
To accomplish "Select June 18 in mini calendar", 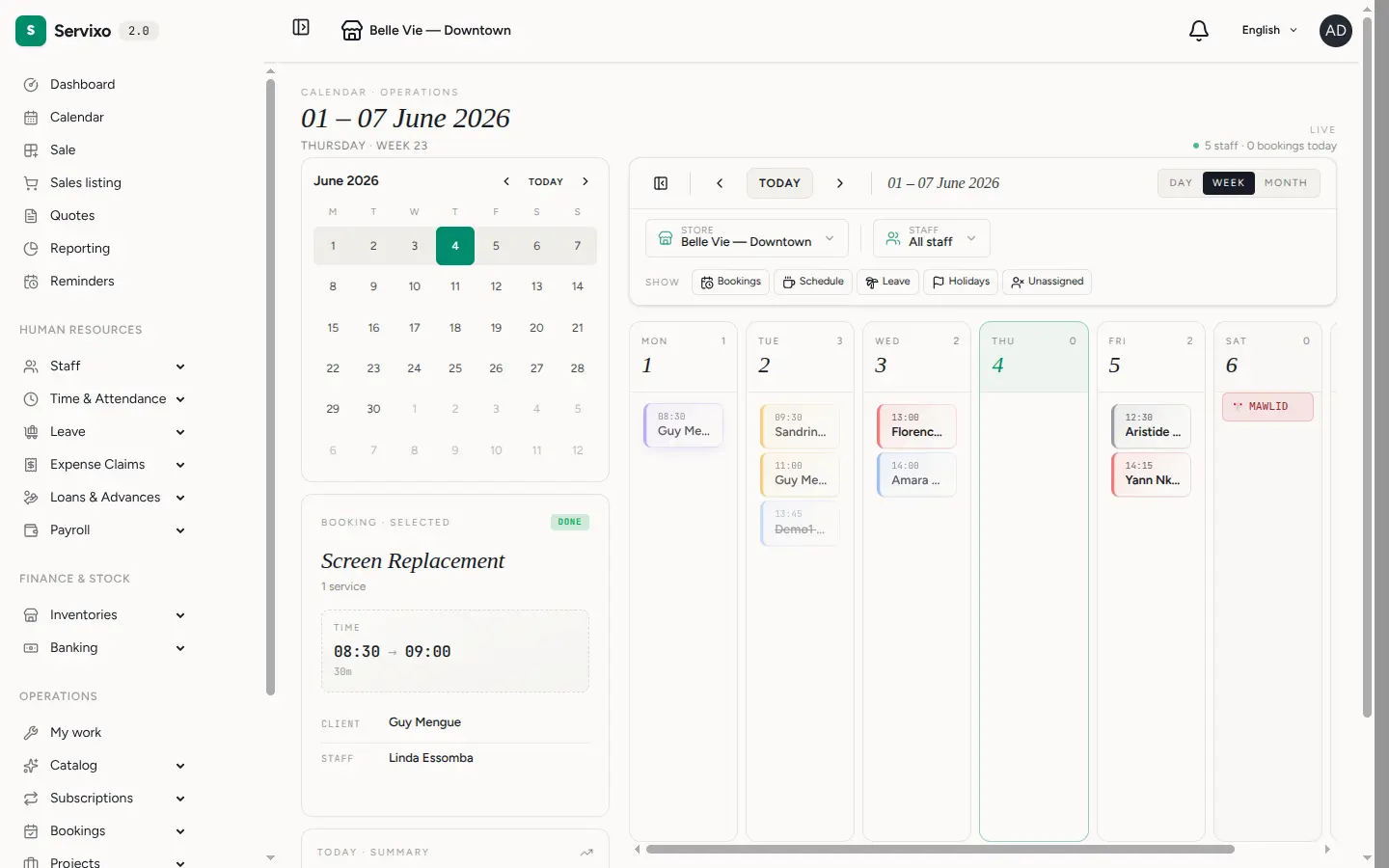I will click(x=455, y=328).
